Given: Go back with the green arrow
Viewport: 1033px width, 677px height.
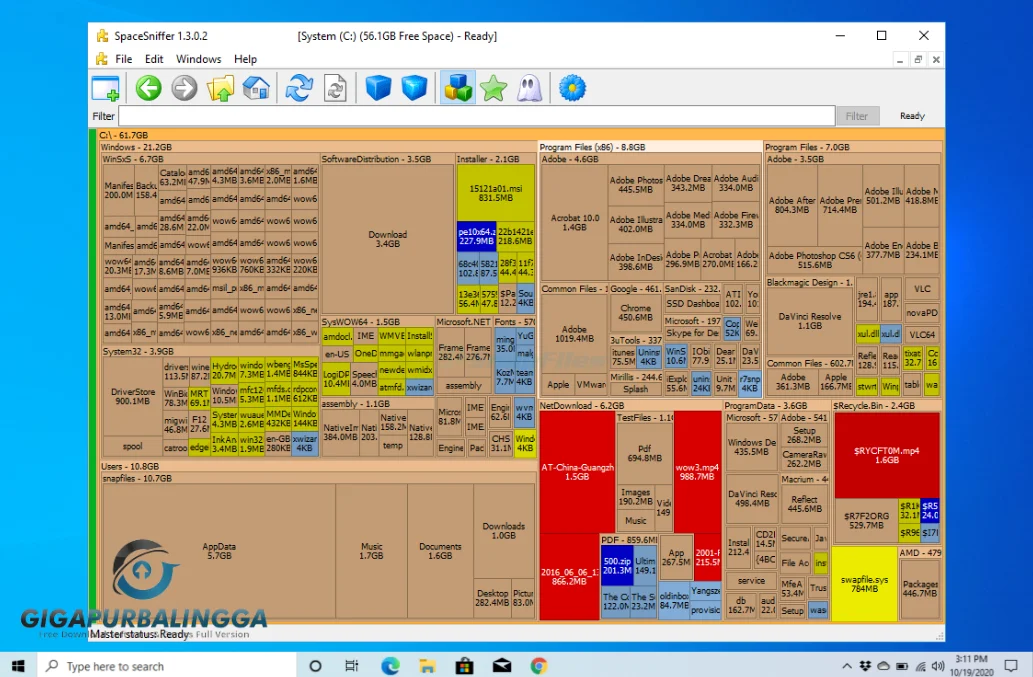Looking at the screenshot, I should [x=149, y=88].
